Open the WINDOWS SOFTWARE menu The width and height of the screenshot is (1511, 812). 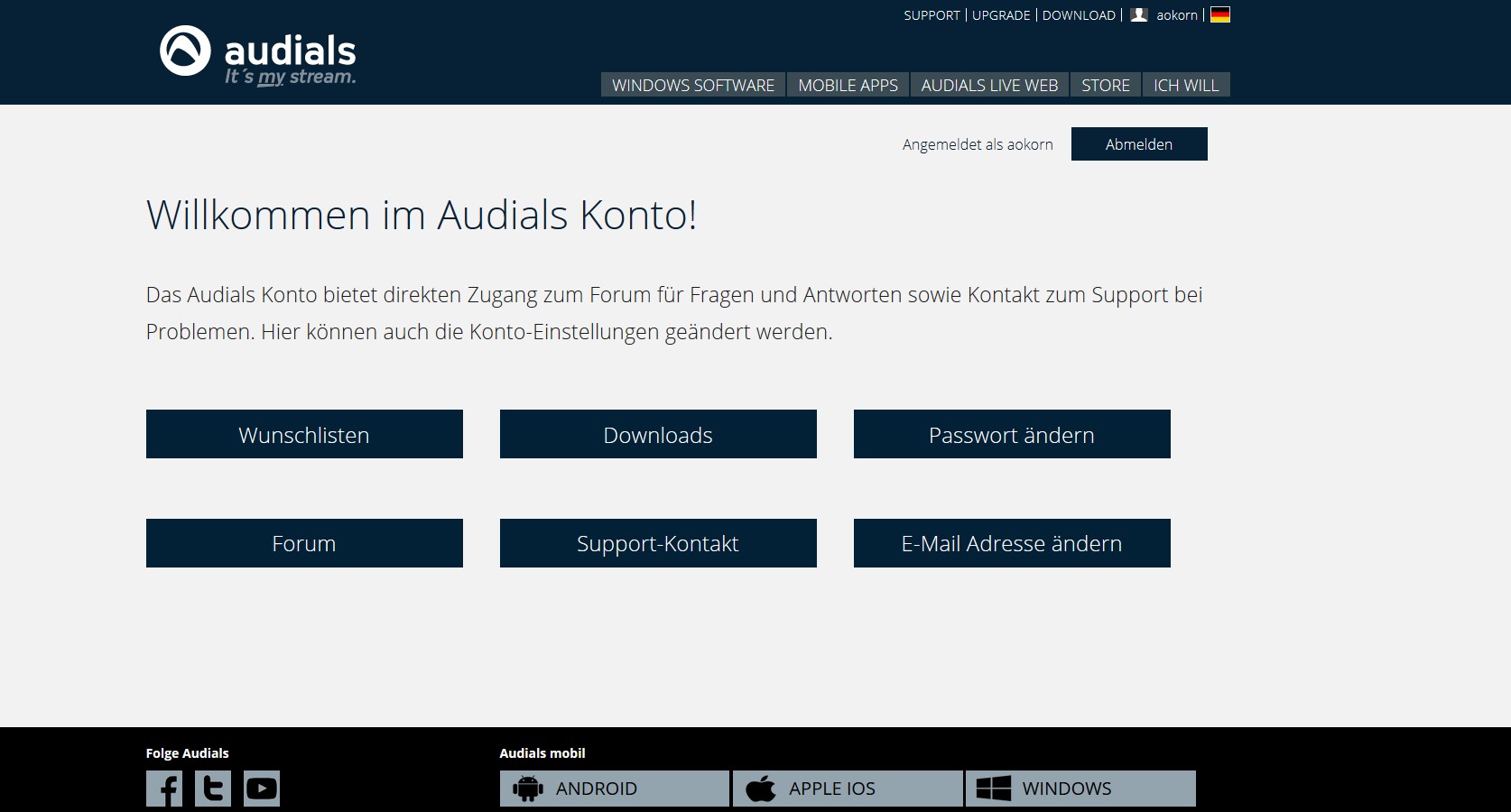[693, 85]
